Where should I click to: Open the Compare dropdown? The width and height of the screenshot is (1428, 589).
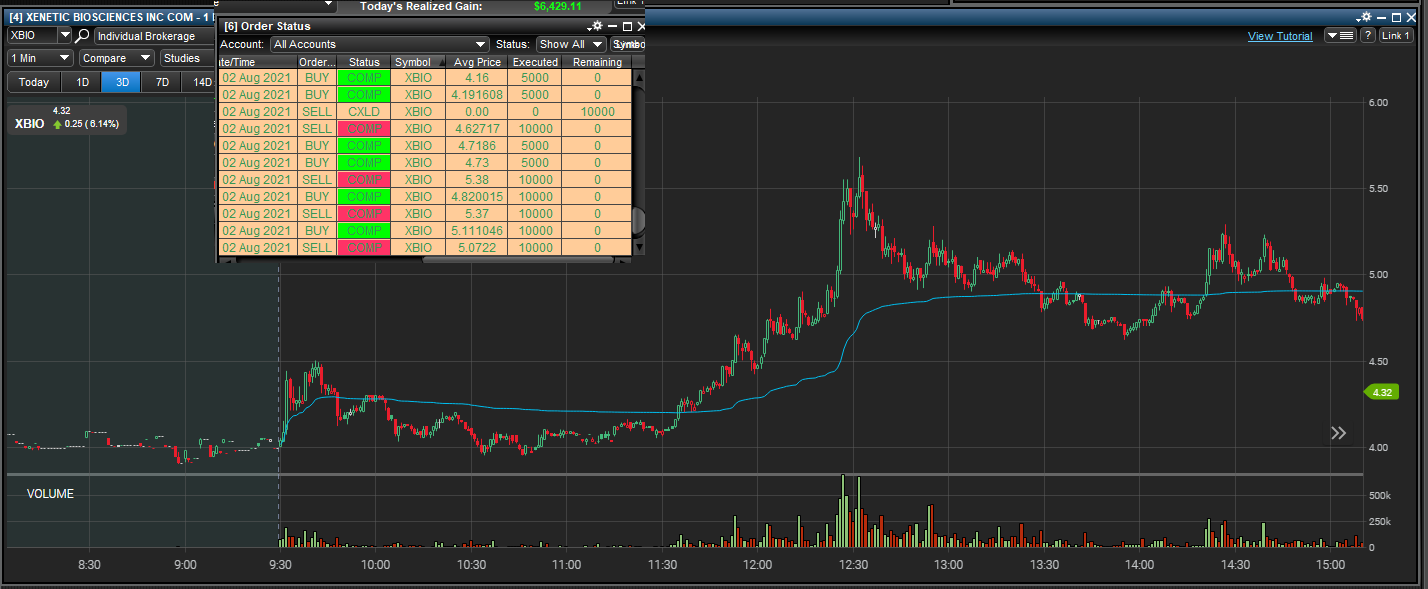(x=116, y=58)
